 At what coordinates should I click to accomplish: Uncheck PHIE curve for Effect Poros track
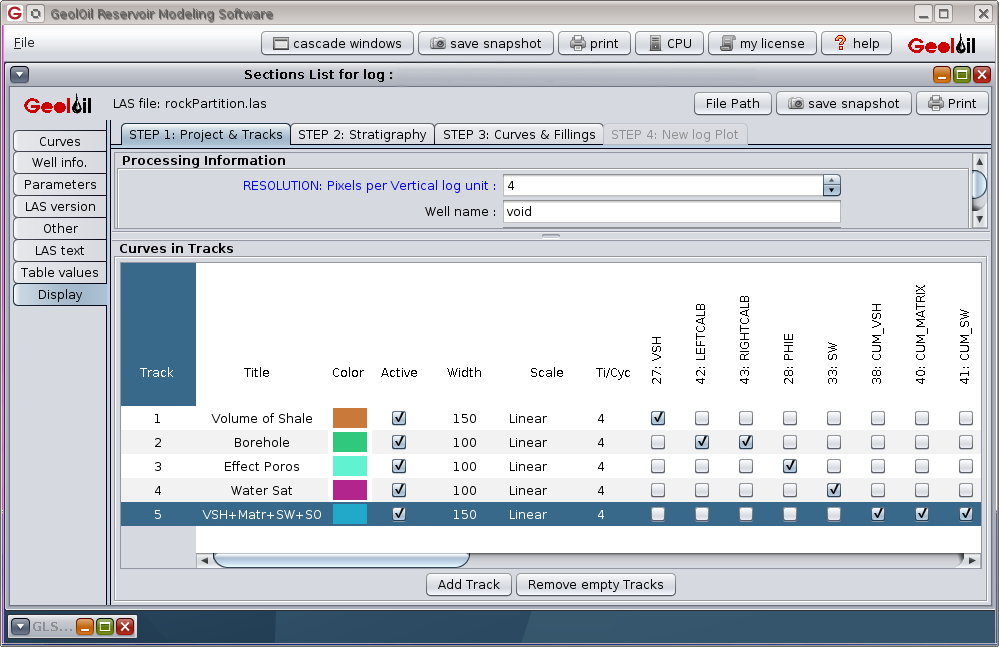coord(790,466)
